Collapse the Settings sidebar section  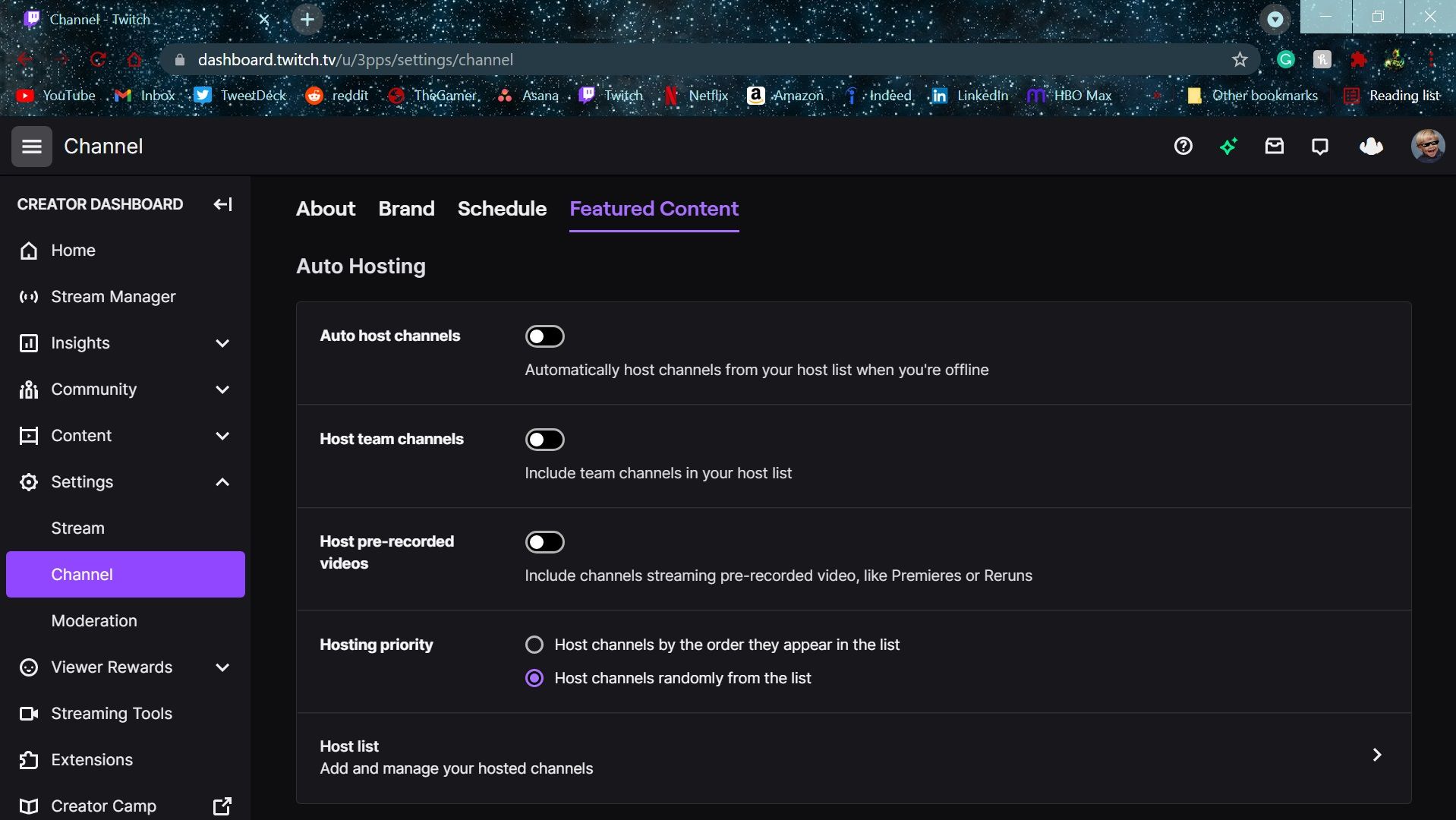(x=222, y=481)
